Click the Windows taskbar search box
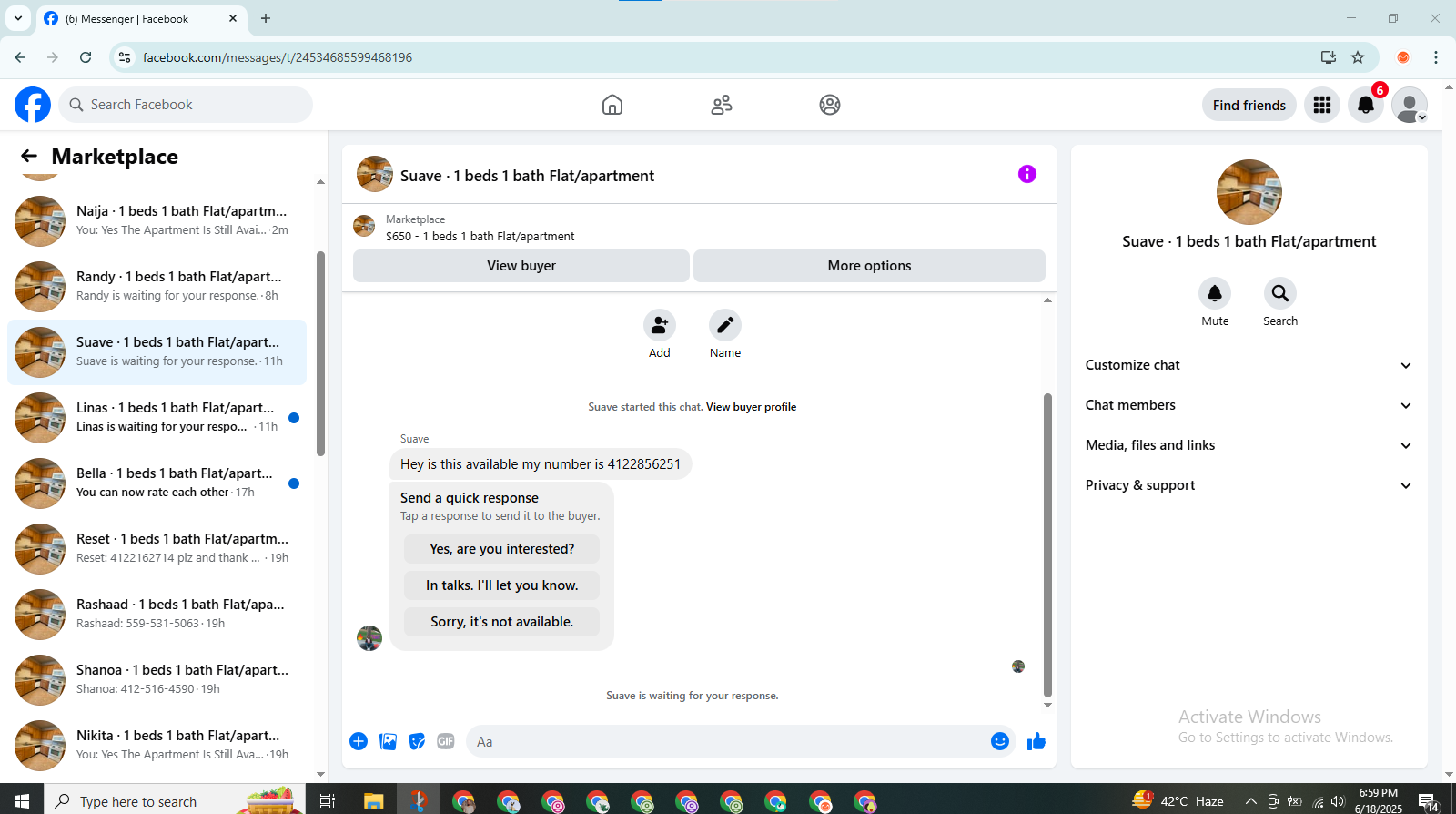This screenshot has width=1456, height=814. (175, 801)
